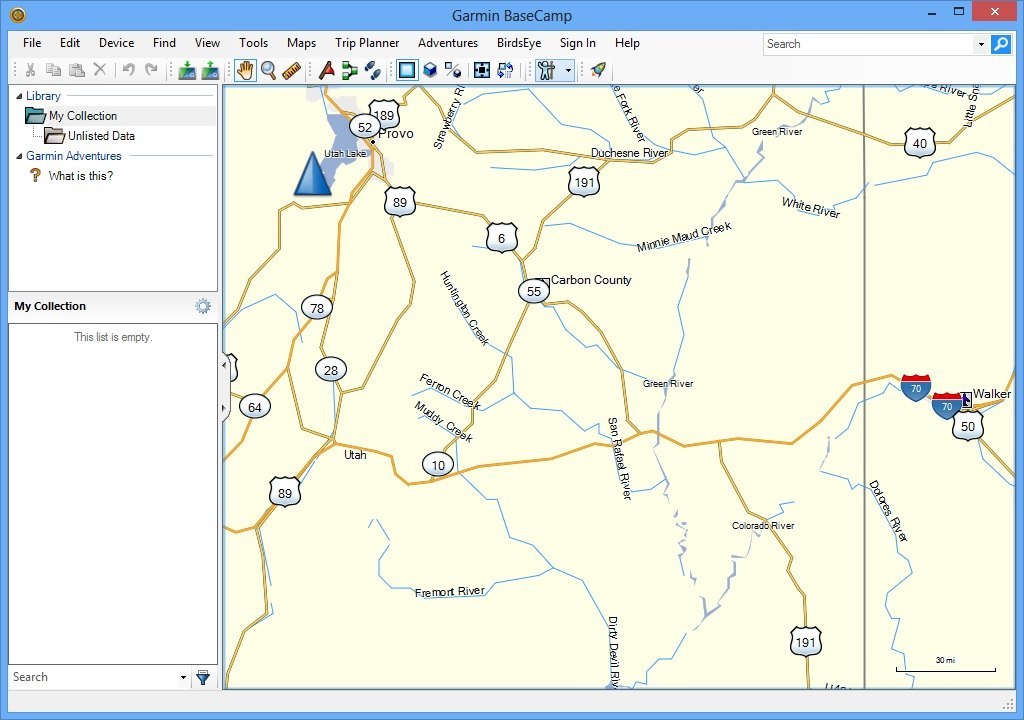The width and height of the screenshot is (1024, 720).
Task: Click the Fremont River label
Action: pyautogui.click(x=450, y=592)
